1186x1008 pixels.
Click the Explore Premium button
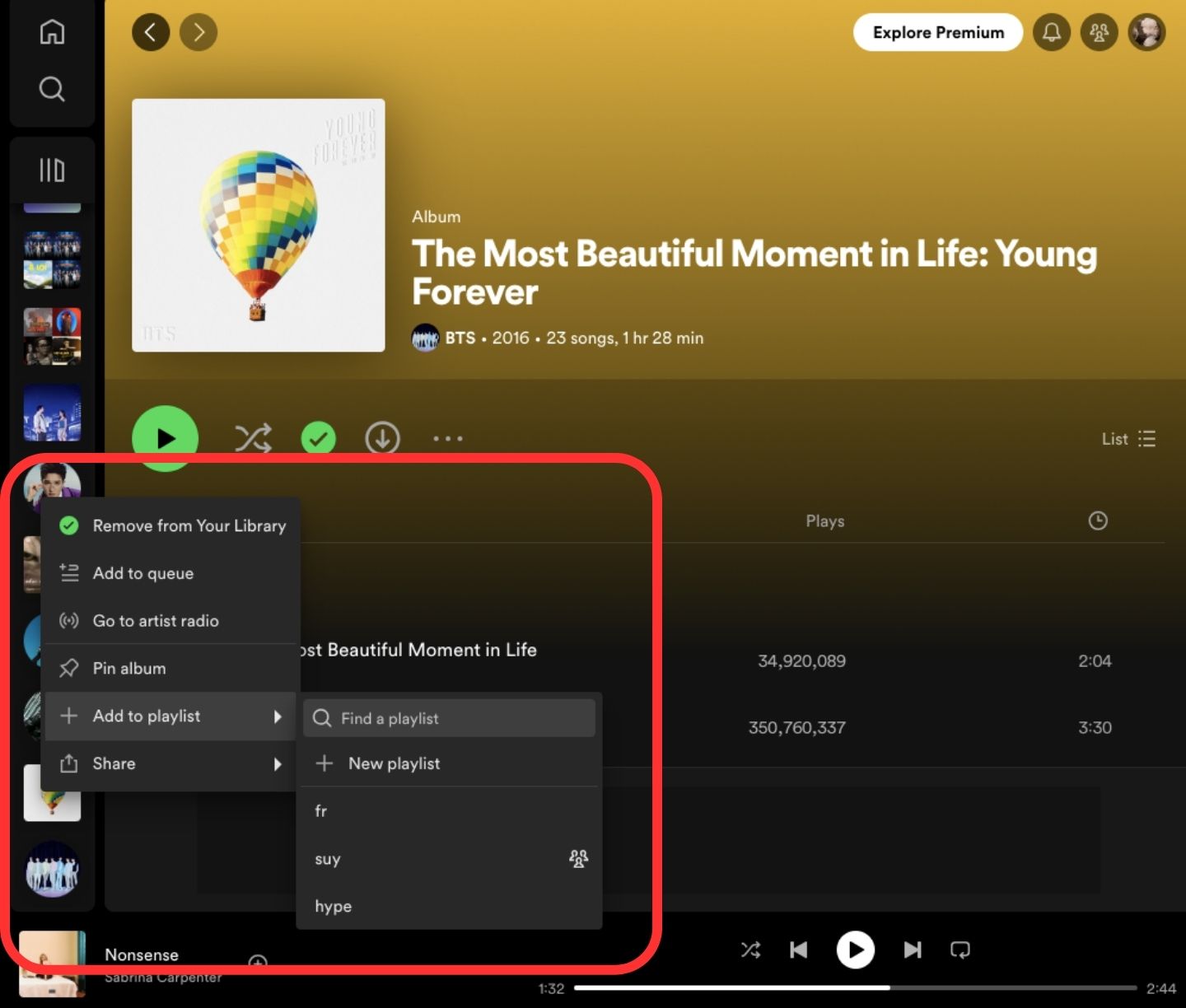(937, 32)
